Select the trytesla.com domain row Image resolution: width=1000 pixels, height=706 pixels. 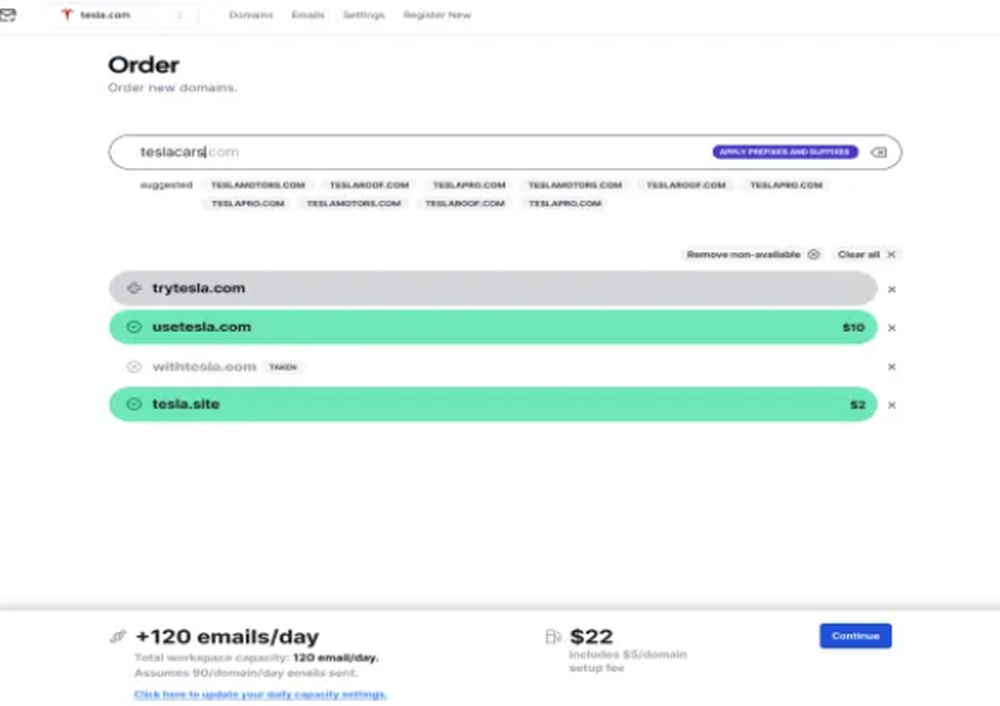493,288
